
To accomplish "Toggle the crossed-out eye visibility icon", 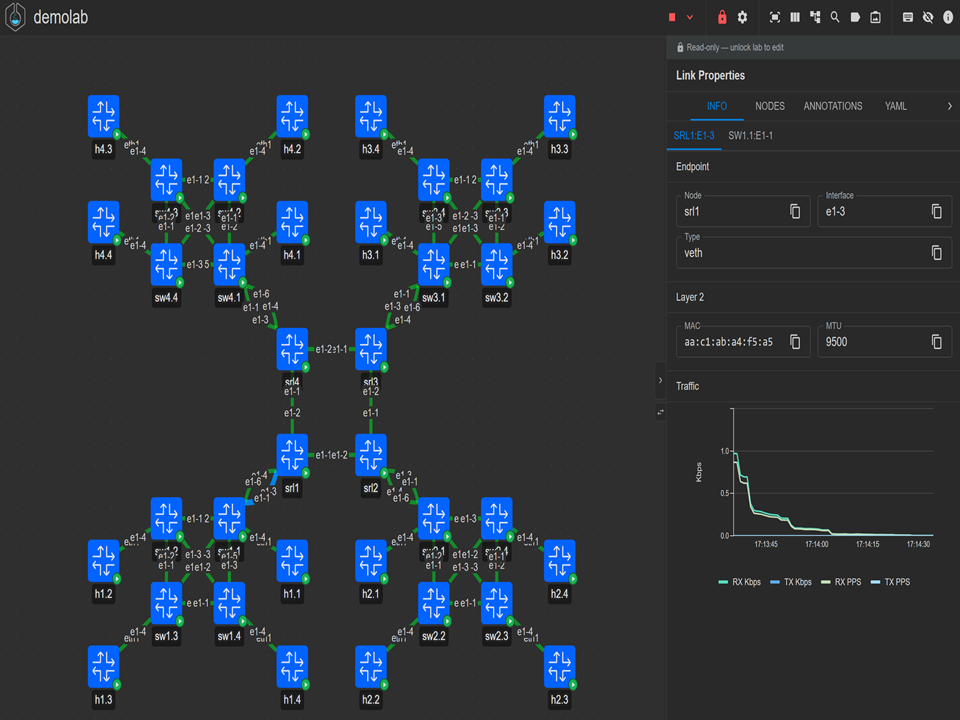I will [x=928, y=17].
